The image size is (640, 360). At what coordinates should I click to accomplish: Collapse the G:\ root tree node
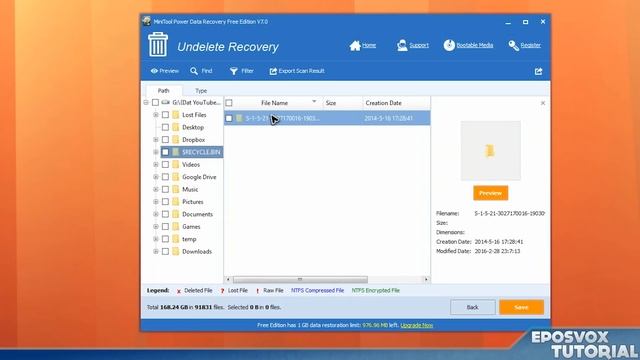coord(146,102)
